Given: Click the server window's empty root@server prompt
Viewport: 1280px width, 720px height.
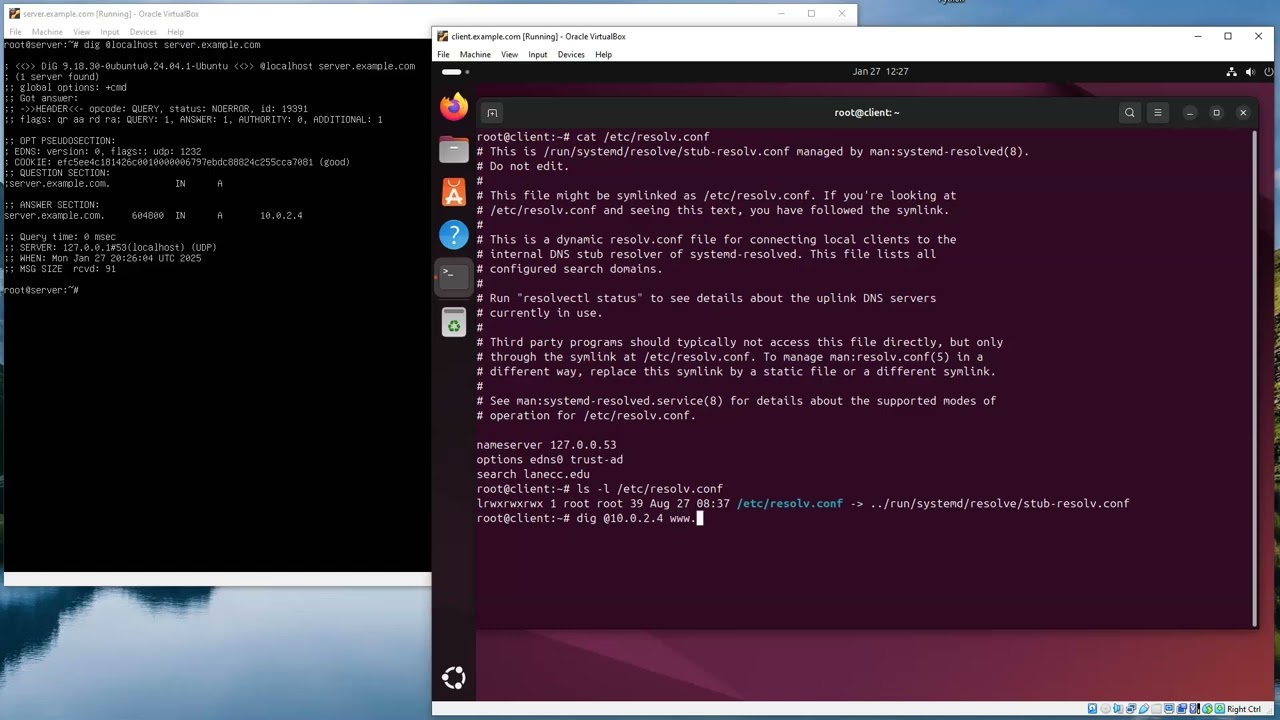Looking at the screenshot, I should click(x=41, y=290).
